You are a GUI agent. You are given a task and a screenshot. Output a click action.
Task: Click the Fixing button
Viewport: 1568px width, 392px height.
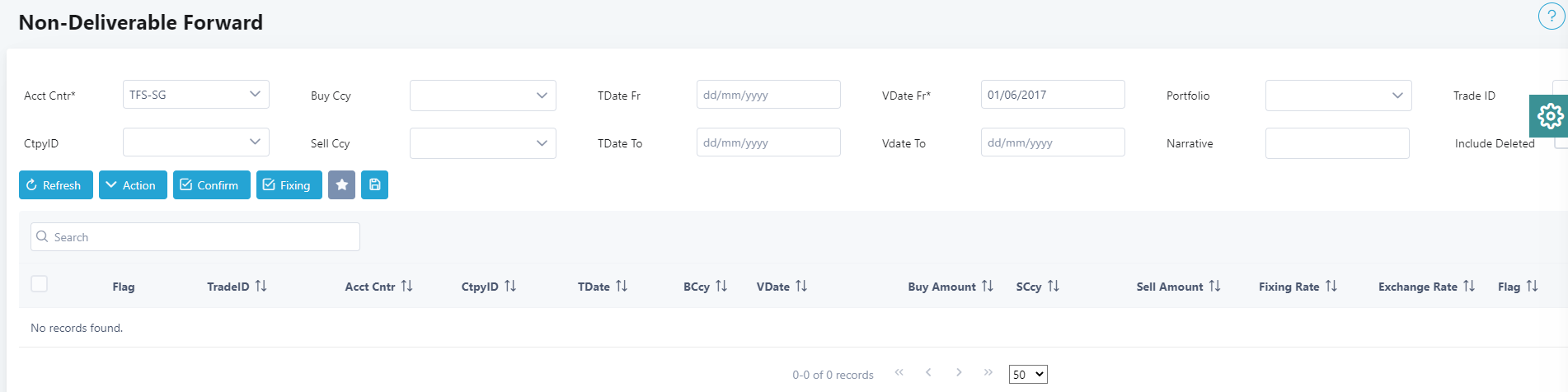[x=289, y=185]
